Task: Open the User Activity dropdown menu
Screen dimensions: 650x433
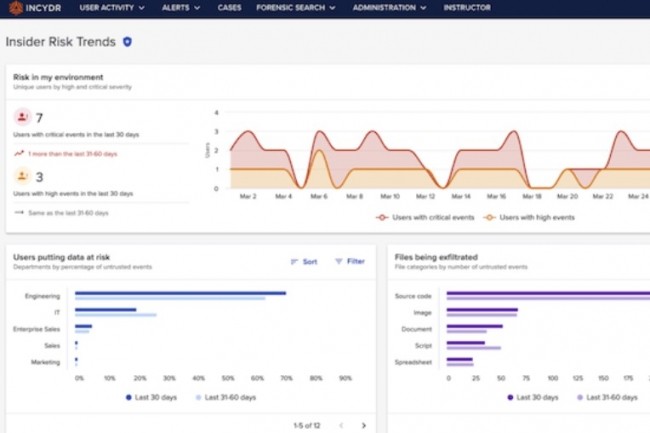Action: click(x=111, y=8)
